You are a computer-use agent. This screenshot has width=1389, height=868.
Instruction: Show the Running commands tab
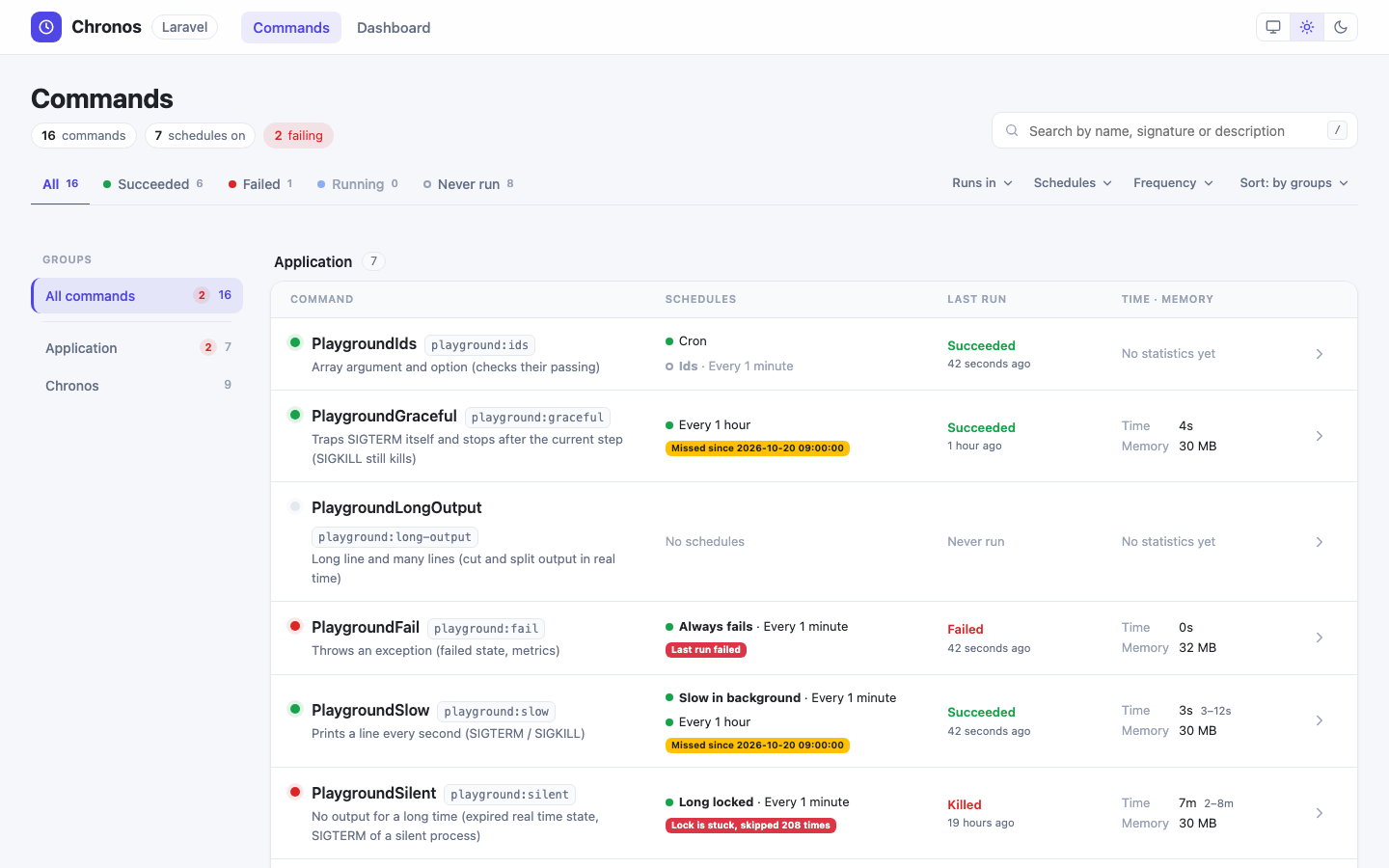(x=357, y=183)
